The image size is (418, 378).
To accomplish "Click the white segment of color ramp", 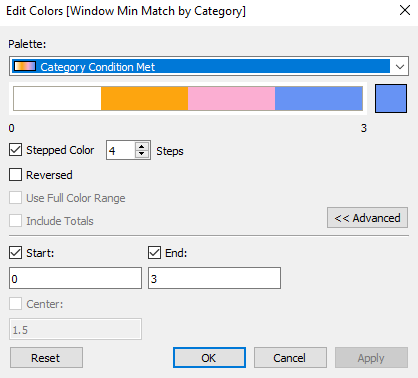I will [57, 98].
